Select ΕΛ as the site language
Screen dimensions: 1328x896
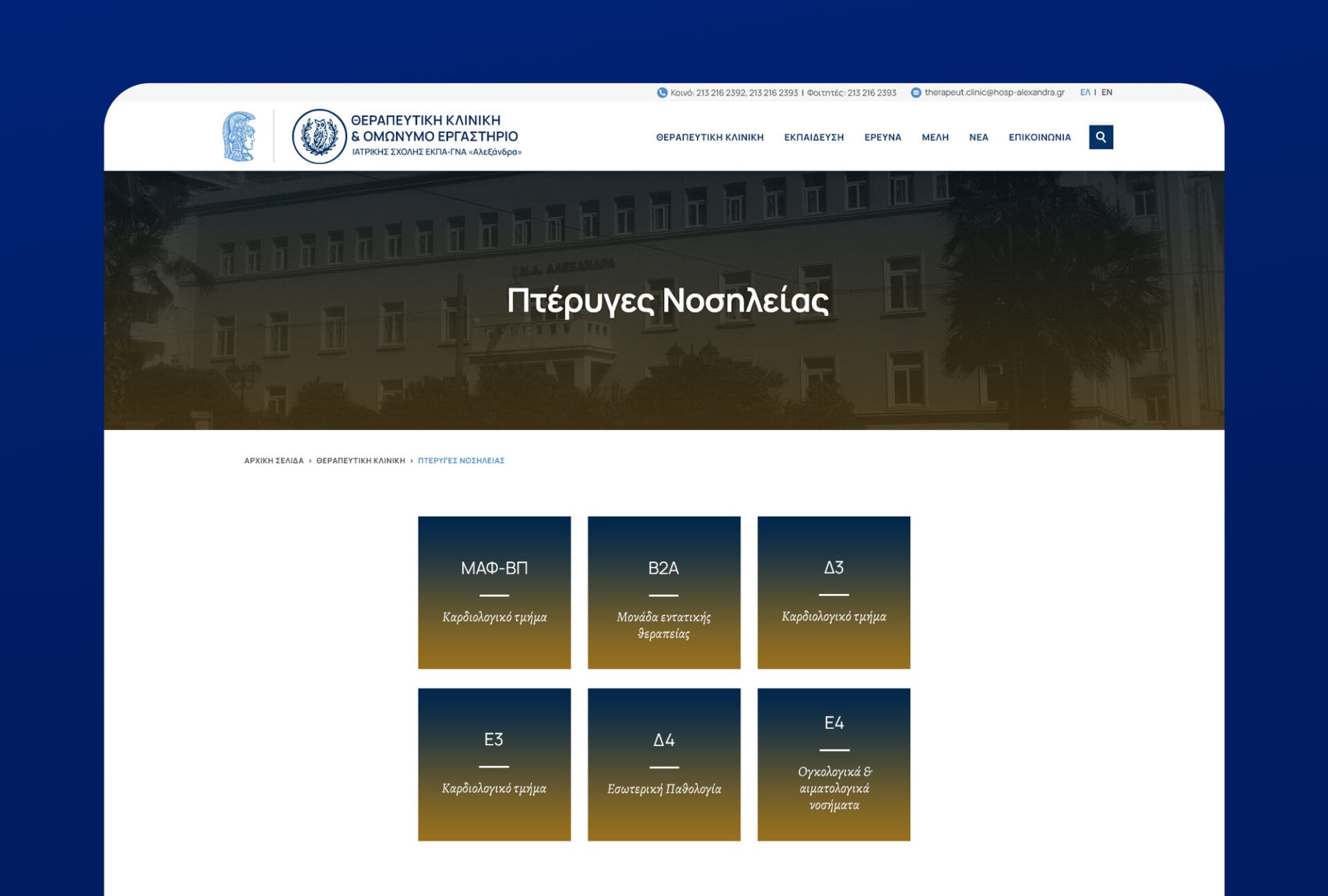tap(1084, 91)
